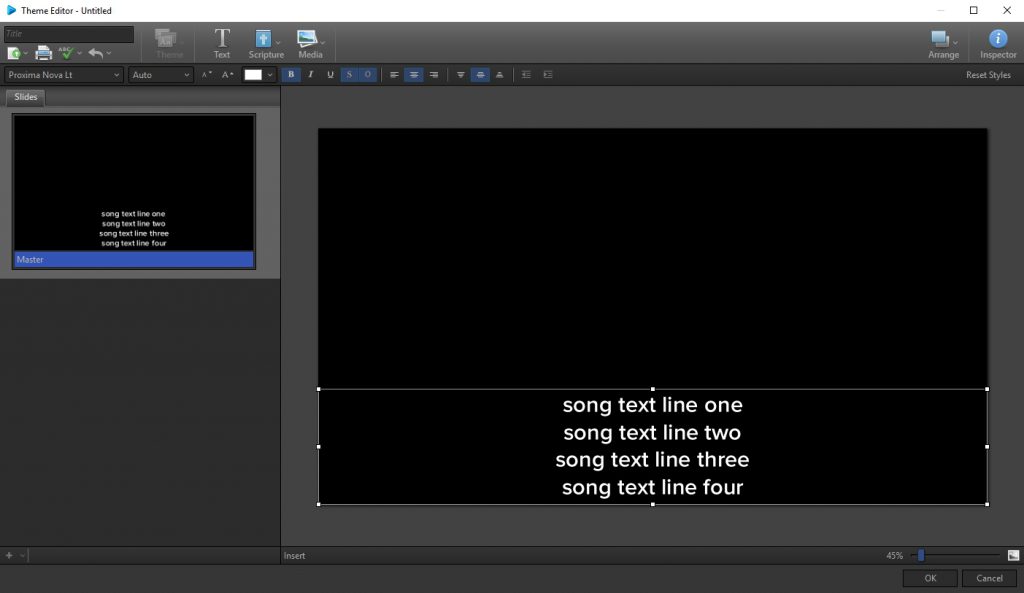Open the Media dropdown arrow
Image resolution: width=1024 pixels, height=593 pixels.
click(x=322, y=42)
